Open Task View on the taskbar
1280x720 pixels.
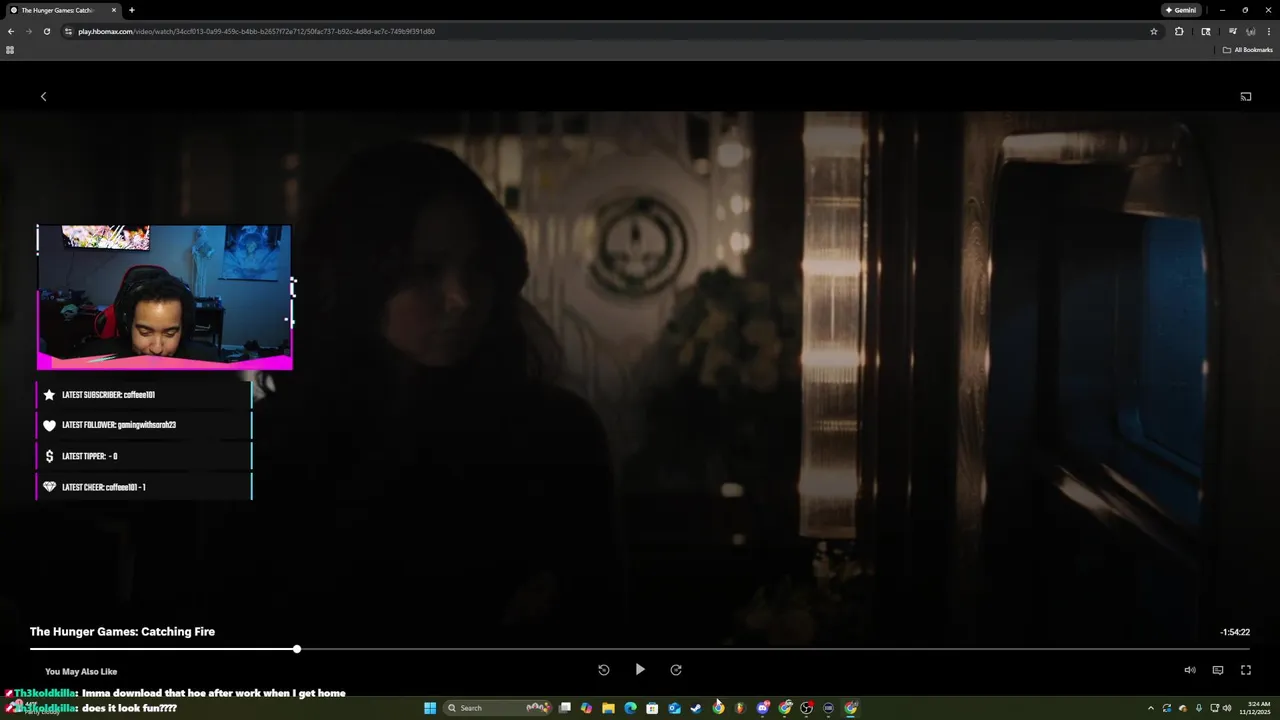click(x=566, y=708)
